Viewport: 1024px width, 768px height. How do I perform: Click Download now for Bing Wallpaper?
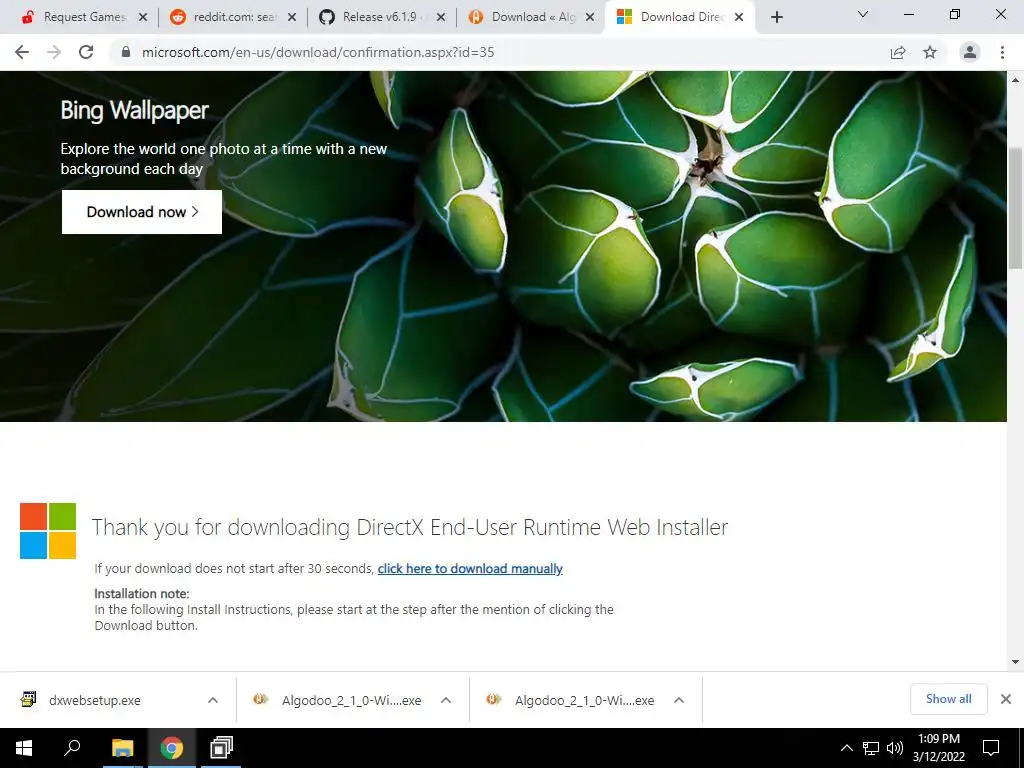pyautogui.click(x=142, y=212)
